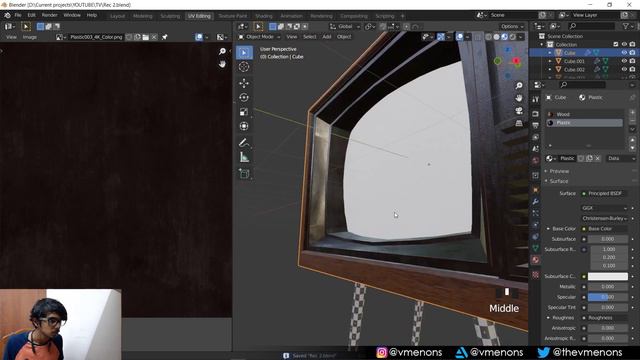Select the Cursor tool in viewport toolbar
The width and height of the screenshot is (640, 360).
point(244,67)
